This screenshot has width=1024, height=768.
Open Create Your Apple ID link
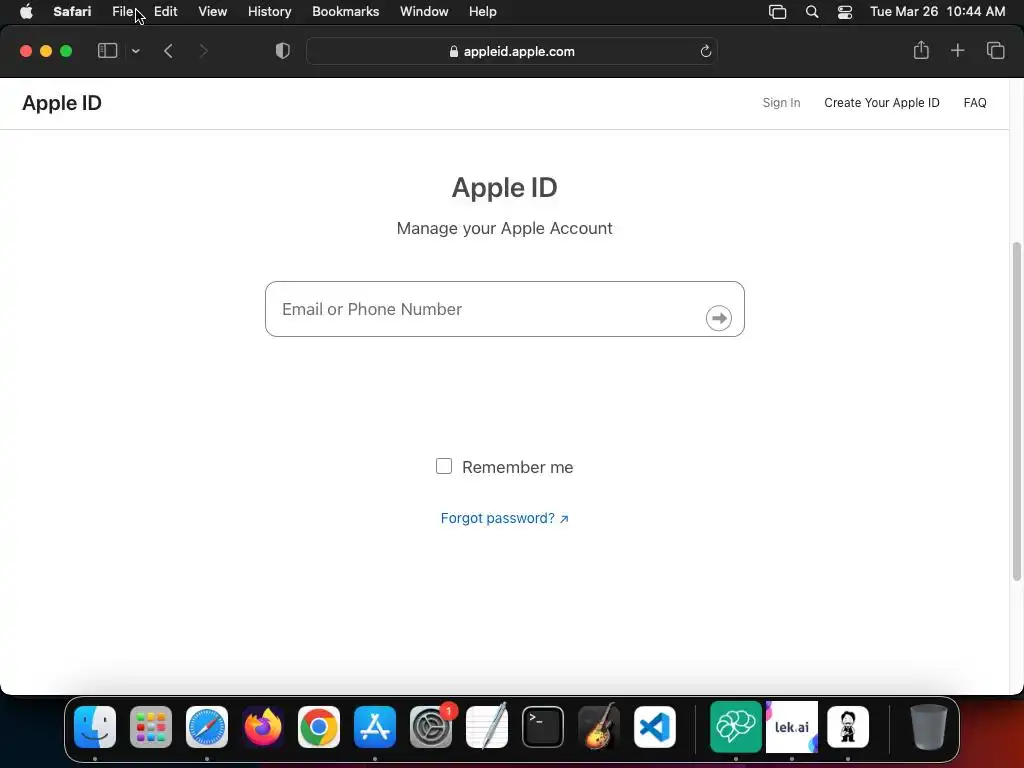(882, 103)
